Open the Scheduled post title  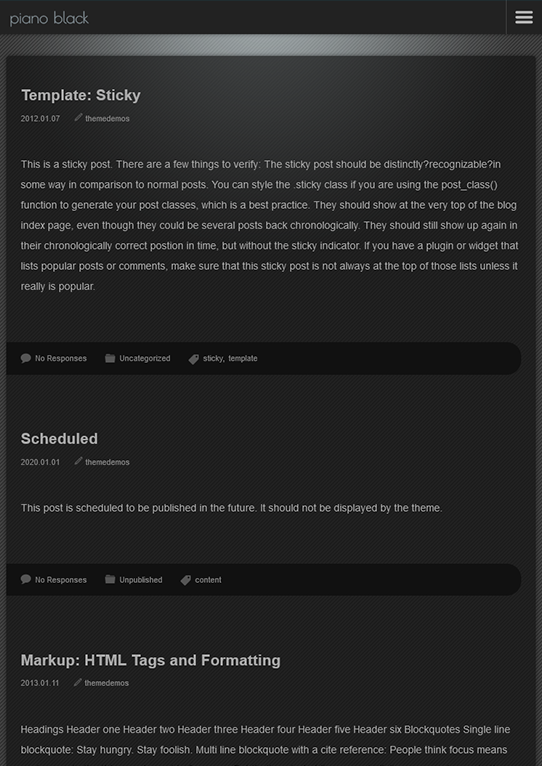click(59, 439)
